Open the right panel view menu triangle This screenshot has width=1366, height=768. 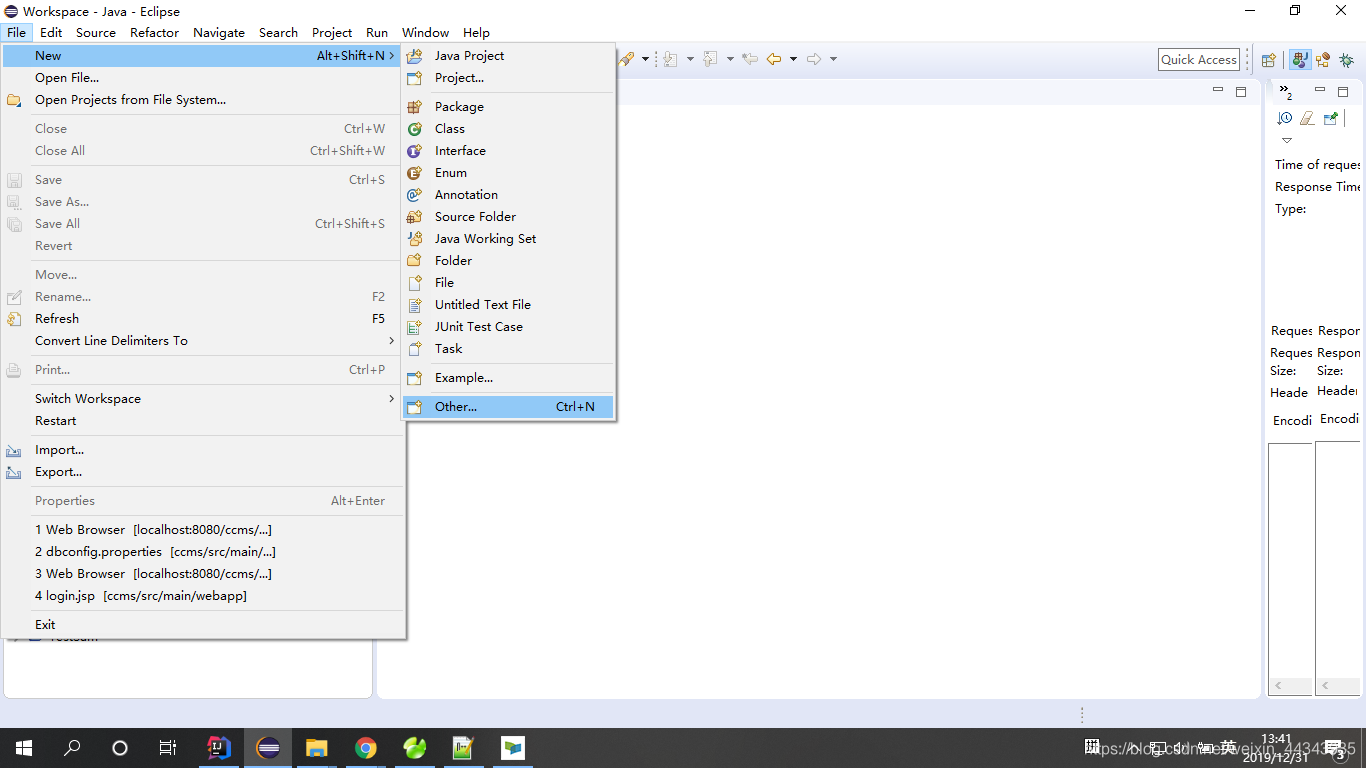pos(1287,140)
